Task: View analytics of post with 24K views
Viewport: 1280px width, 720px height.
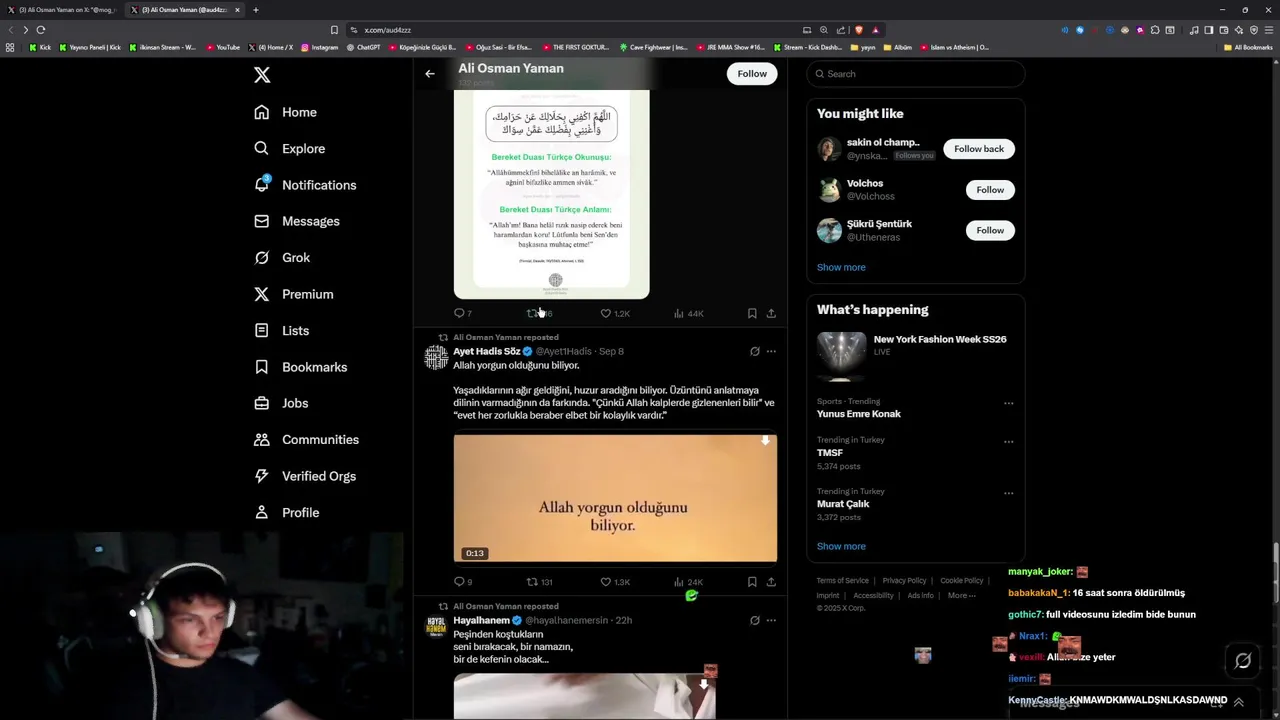Action: [x=688, y=582]
